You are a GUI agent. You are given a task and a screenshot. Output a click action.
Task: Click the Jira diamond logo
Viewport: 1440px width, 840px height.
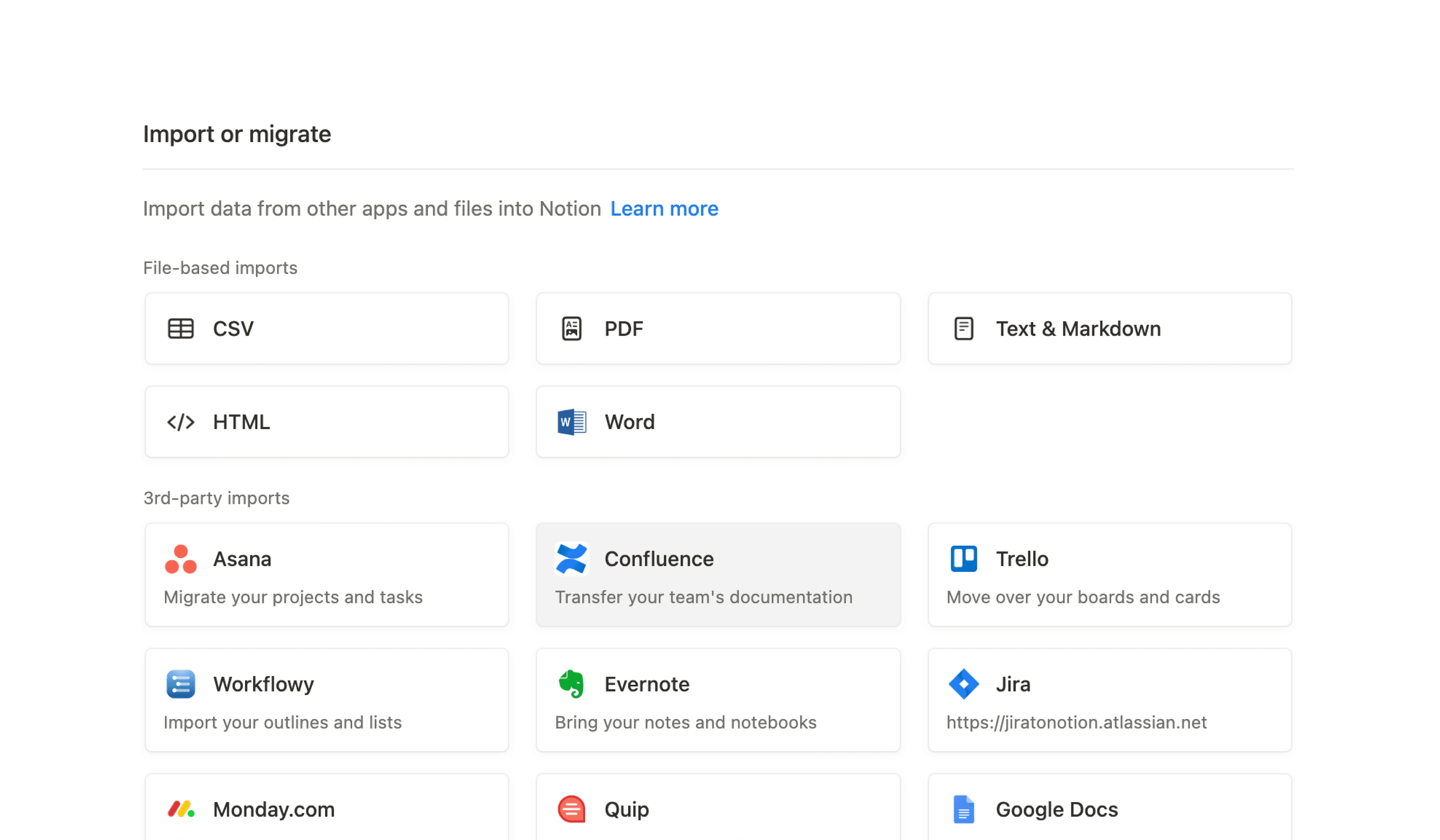pyautogui.click(x=963, y=684)
